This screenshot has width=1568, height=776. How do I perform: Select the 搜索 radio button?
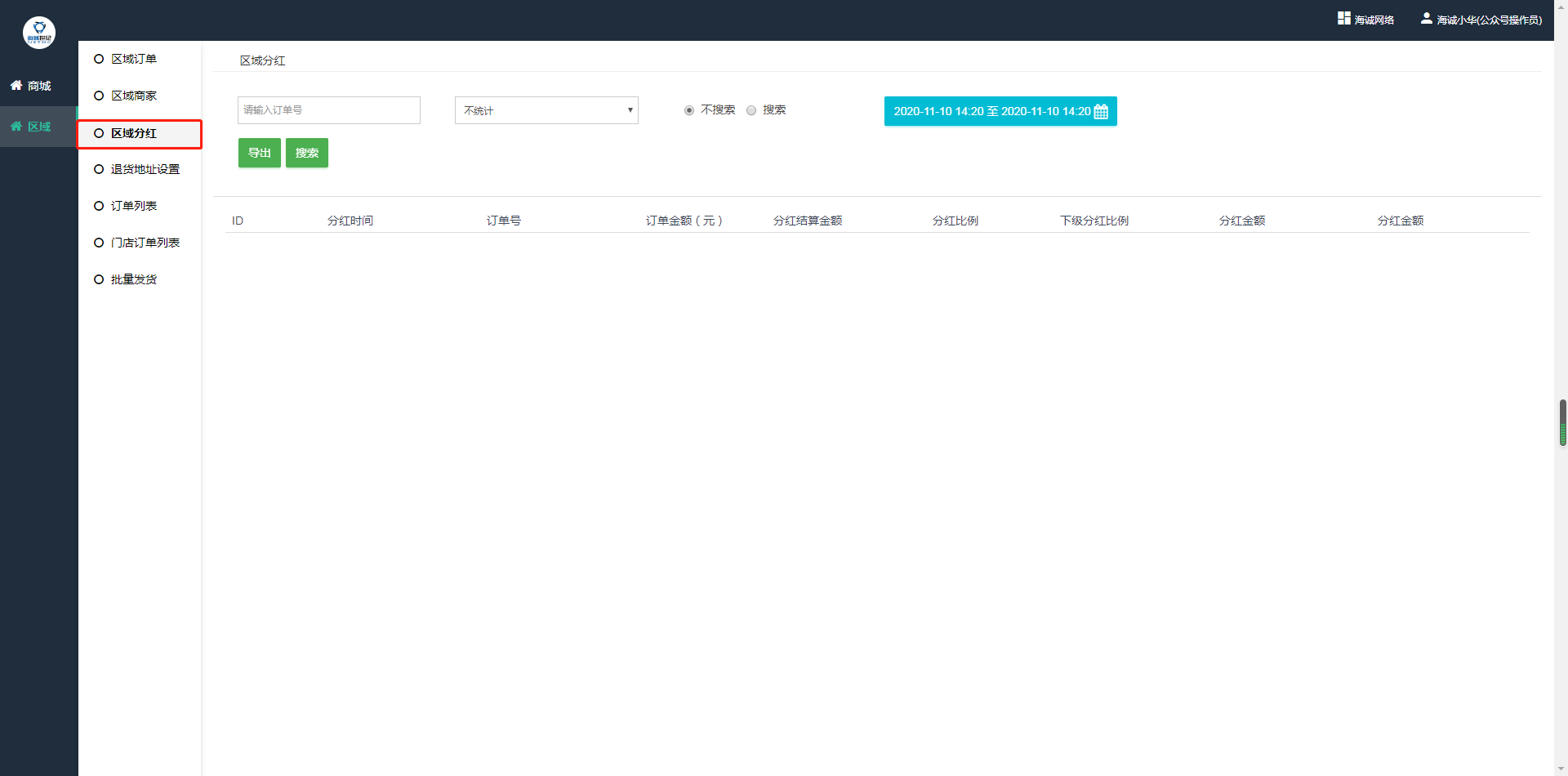click(x=751, y=110)
